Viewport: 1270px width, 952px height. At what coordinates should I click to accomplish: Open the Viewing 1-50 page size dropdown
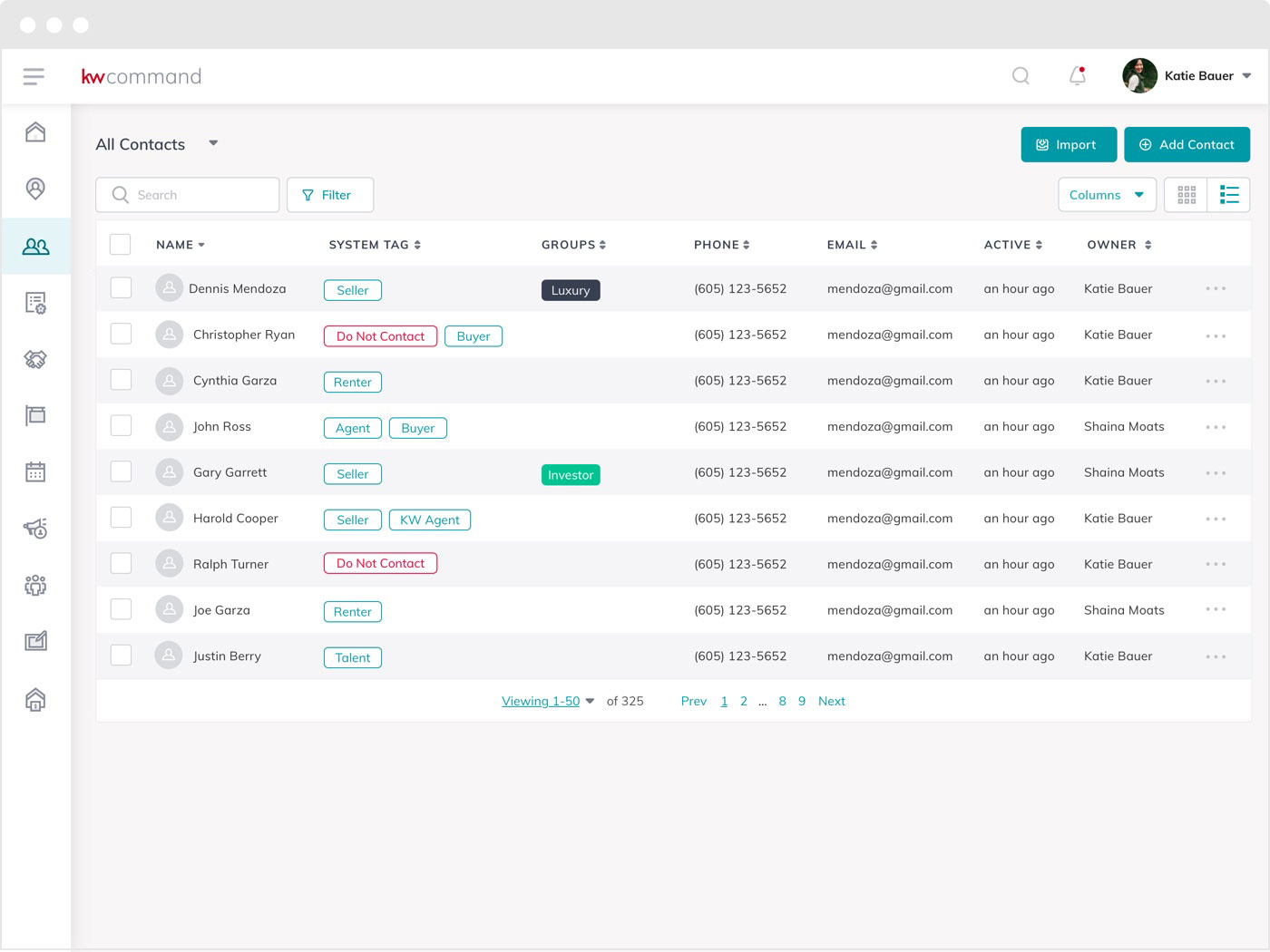[548, 701]
